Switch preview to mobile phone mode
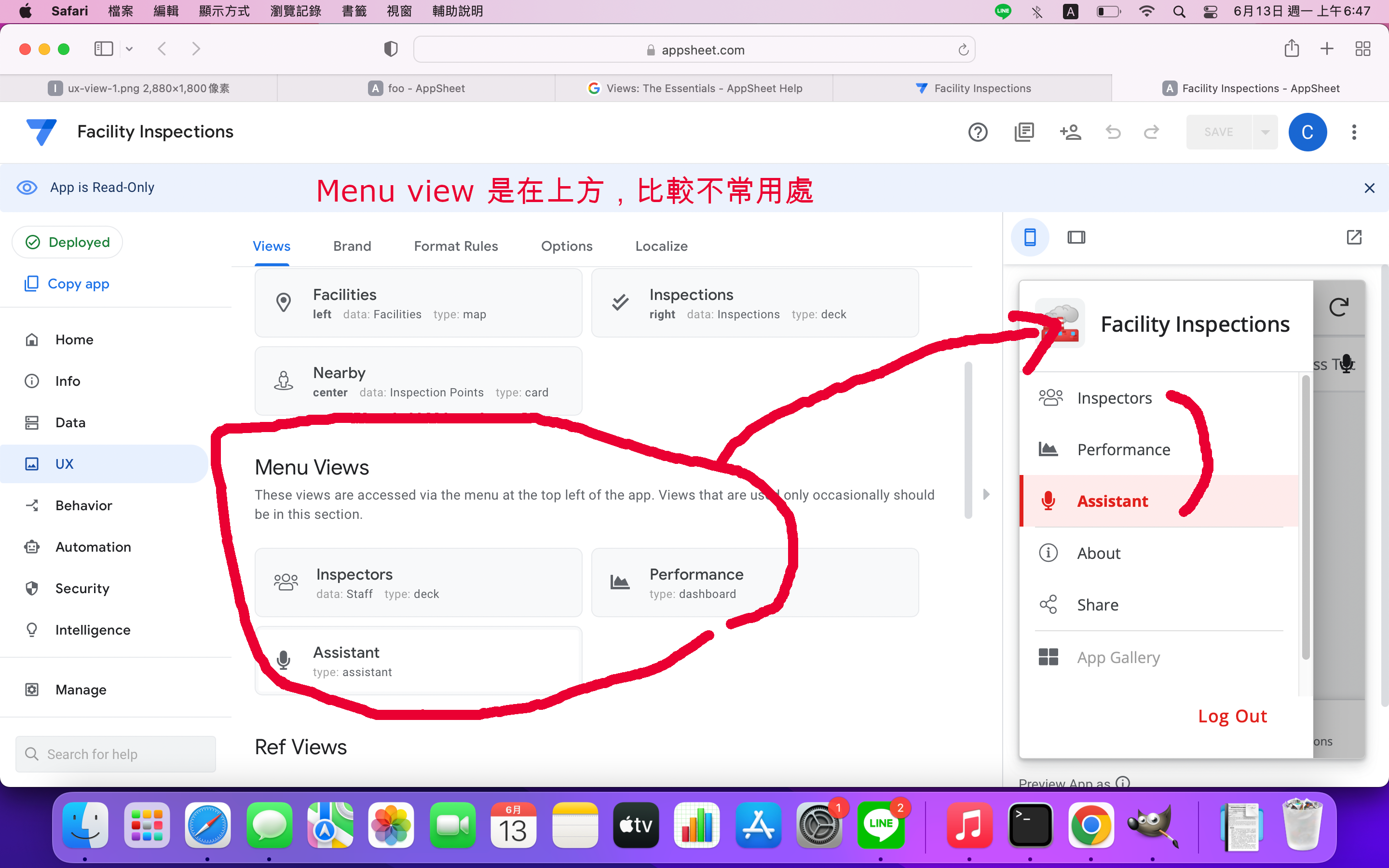1389x868 pixels. tap(1030, 237)
